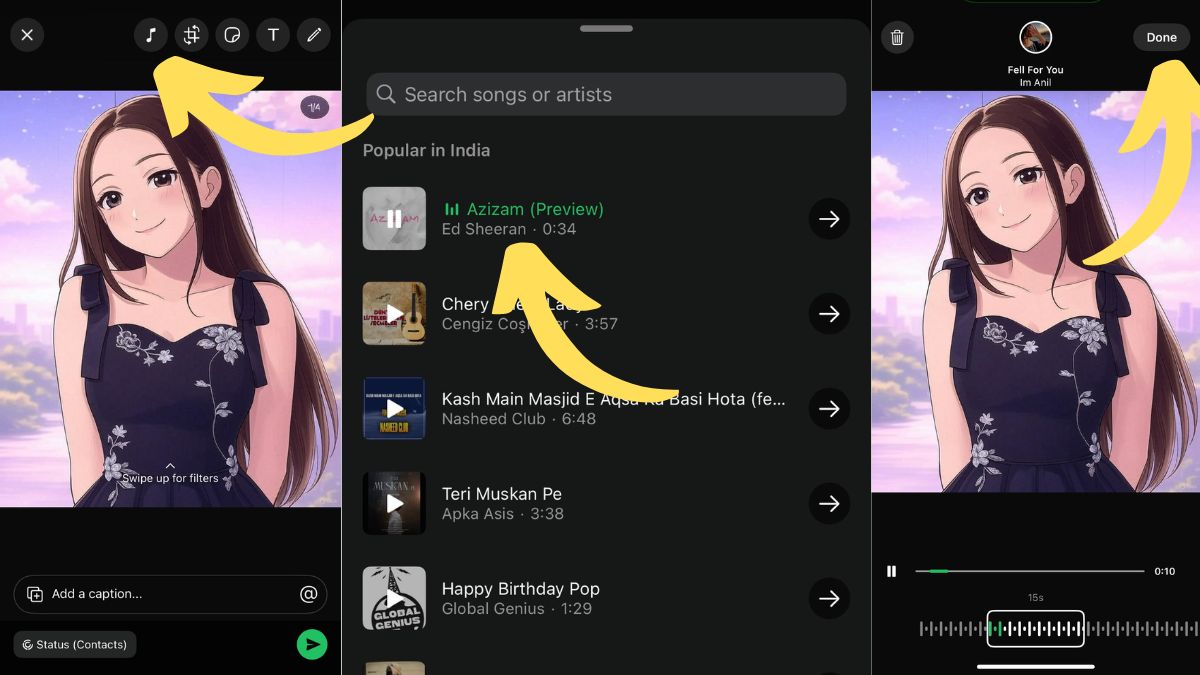Click the song playback progress bar
Screen dimensions: 1200x675
(x=1030, y=571)
